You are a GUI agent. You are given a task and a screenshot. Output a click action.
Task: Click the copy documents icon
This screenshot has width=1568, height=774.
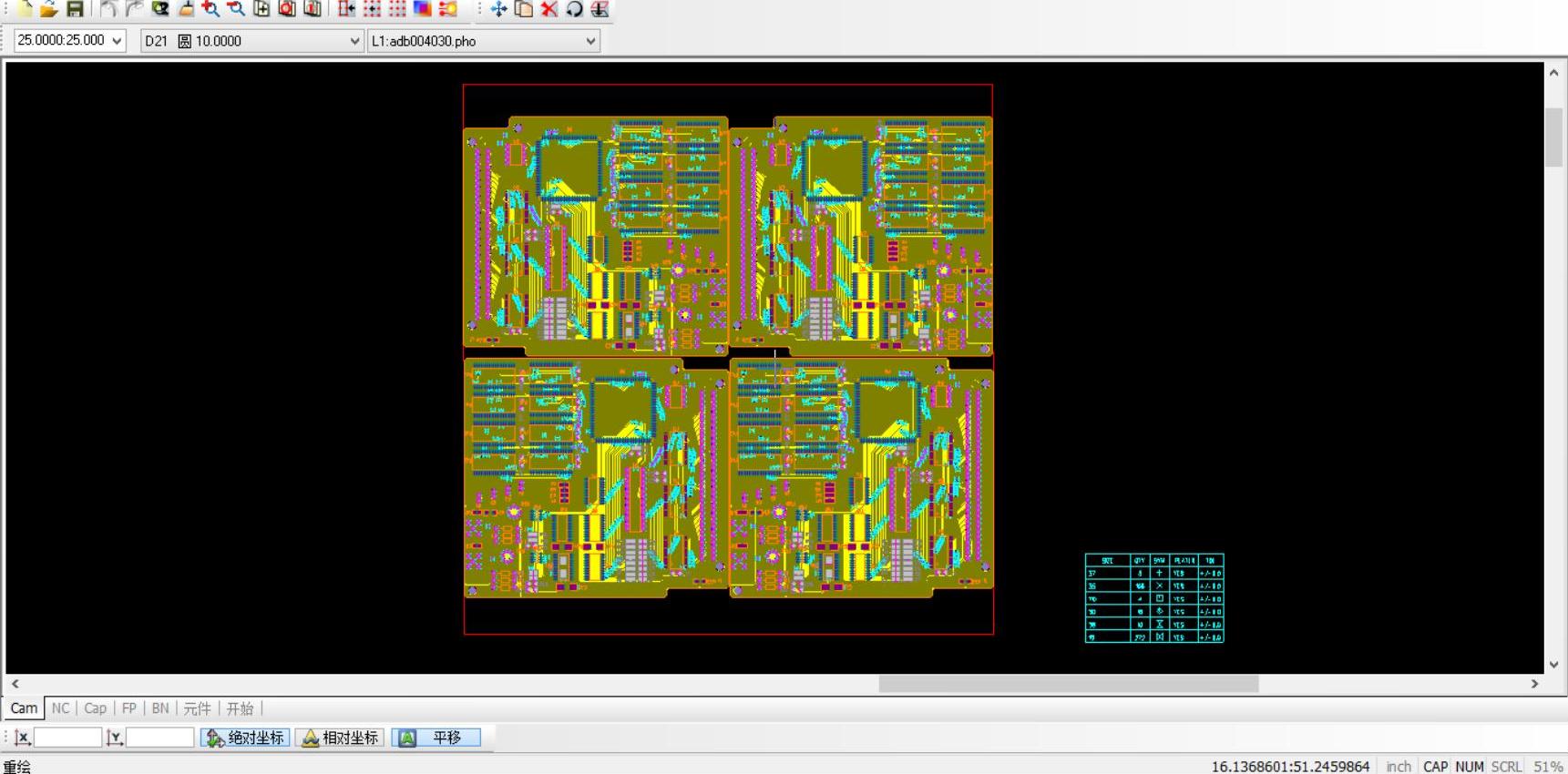[x=524, y=9]
